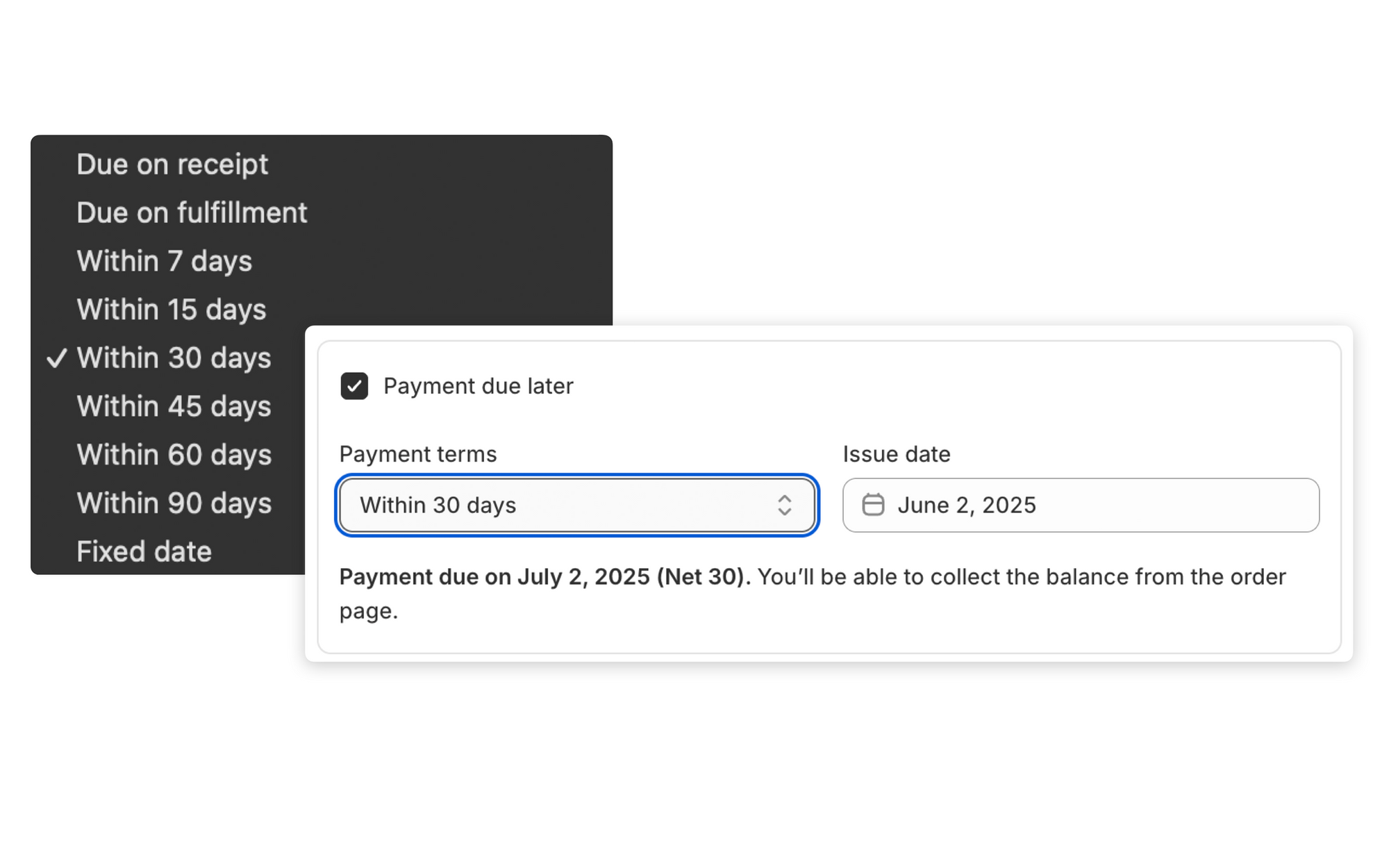Click the up-down chevron in Payment terms
The image size is (1389, 868).
[784, 505]
